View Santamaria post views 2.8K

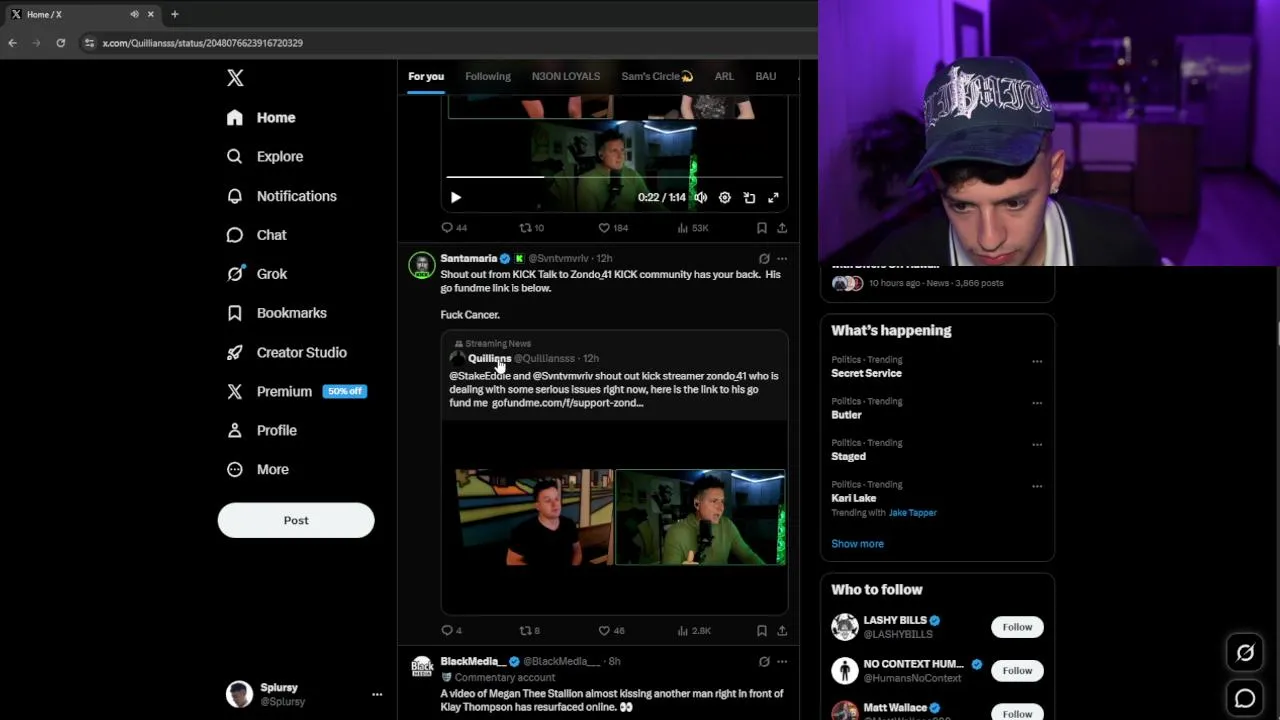(x=694, y=631)
